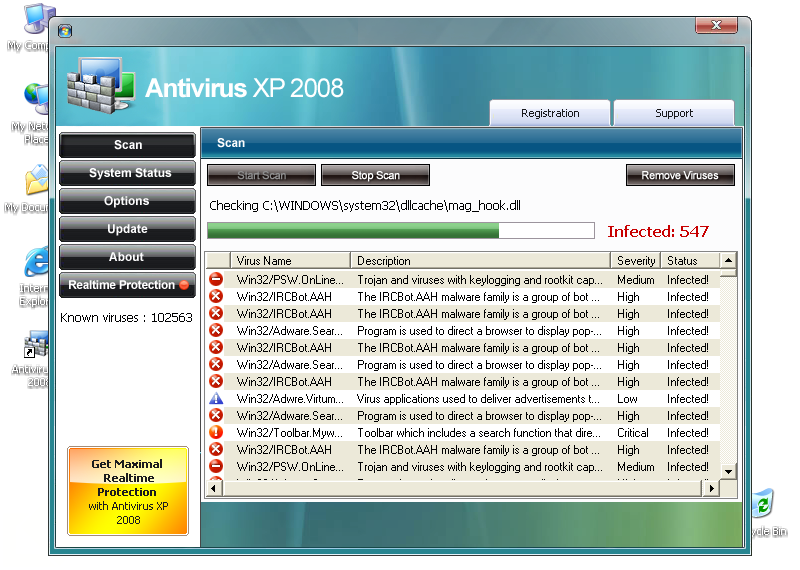Click the Antivirus XP 2008 firewall logo icon

[101, 85]
